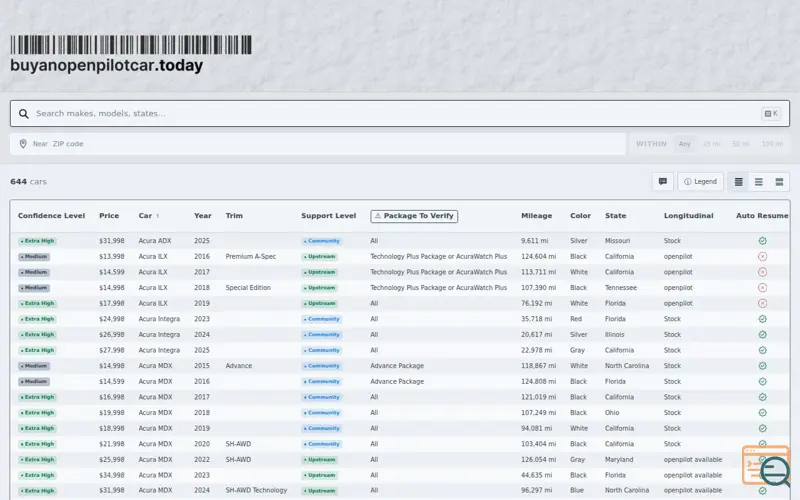Click the SH-AWD Technology trim cell
Screen dimensions: 800x500
(256, 491)
